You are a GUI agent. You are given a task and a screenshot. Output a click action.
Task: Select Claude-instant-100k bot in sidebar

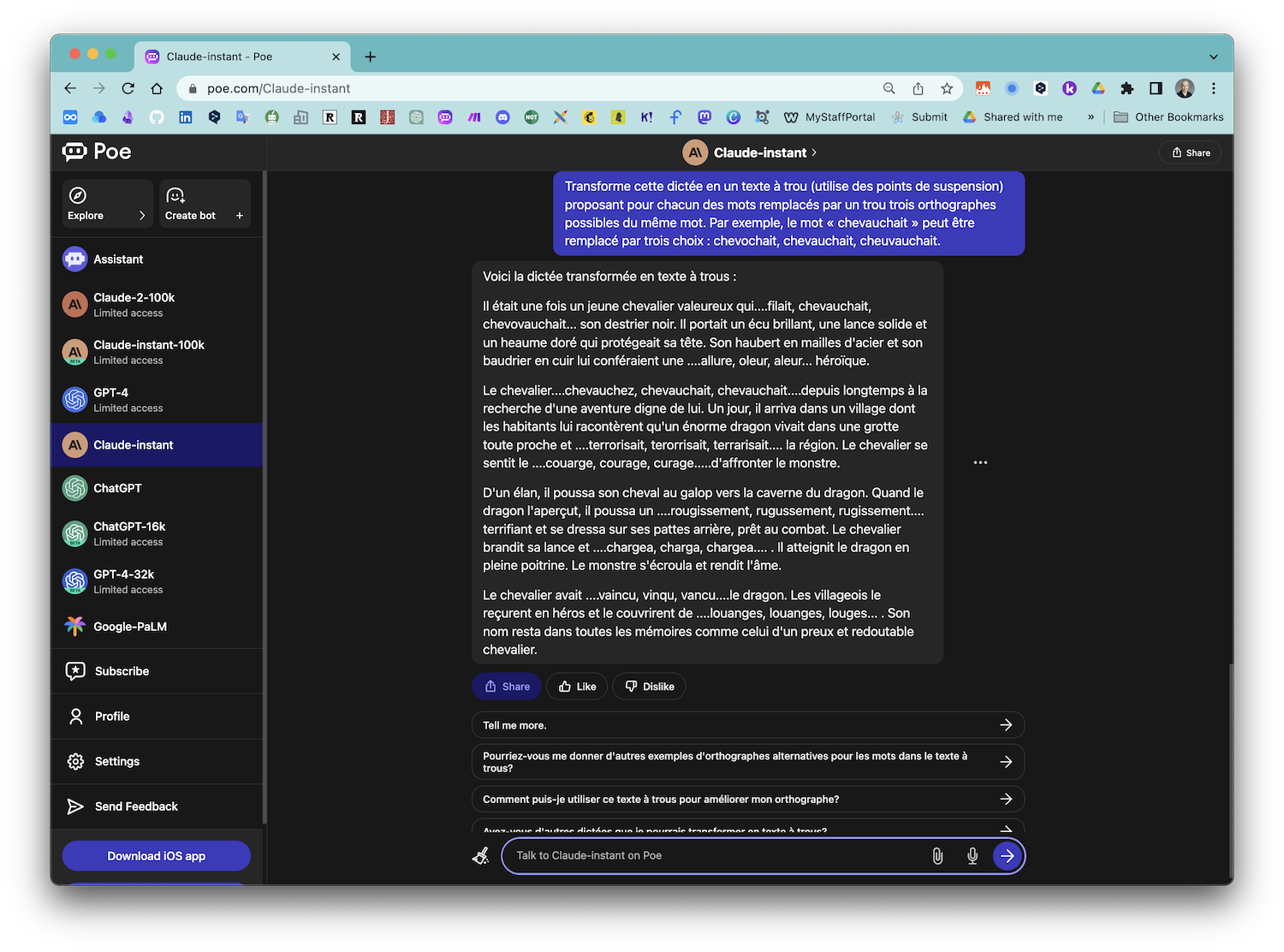(157, 352)
